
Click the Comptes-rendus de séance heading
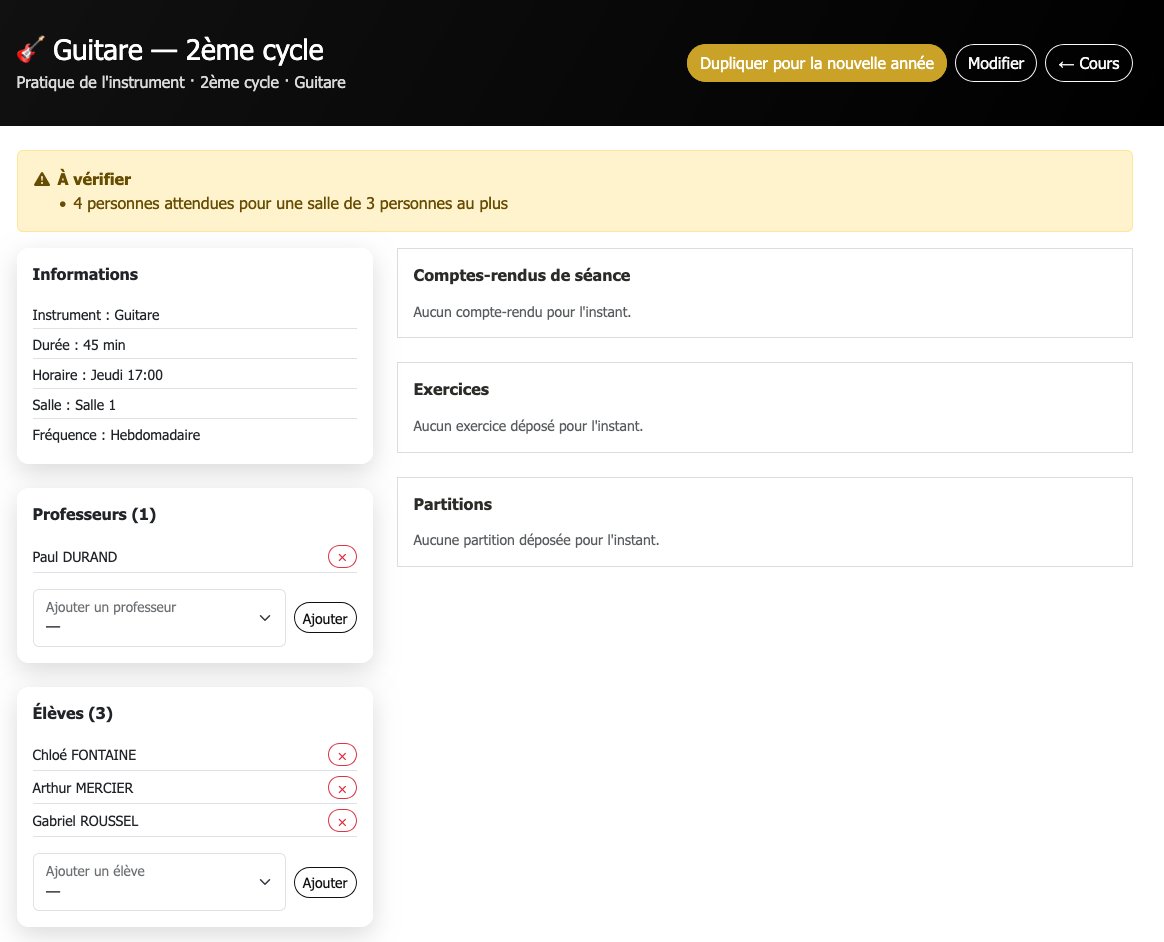[x=522, y=275]
